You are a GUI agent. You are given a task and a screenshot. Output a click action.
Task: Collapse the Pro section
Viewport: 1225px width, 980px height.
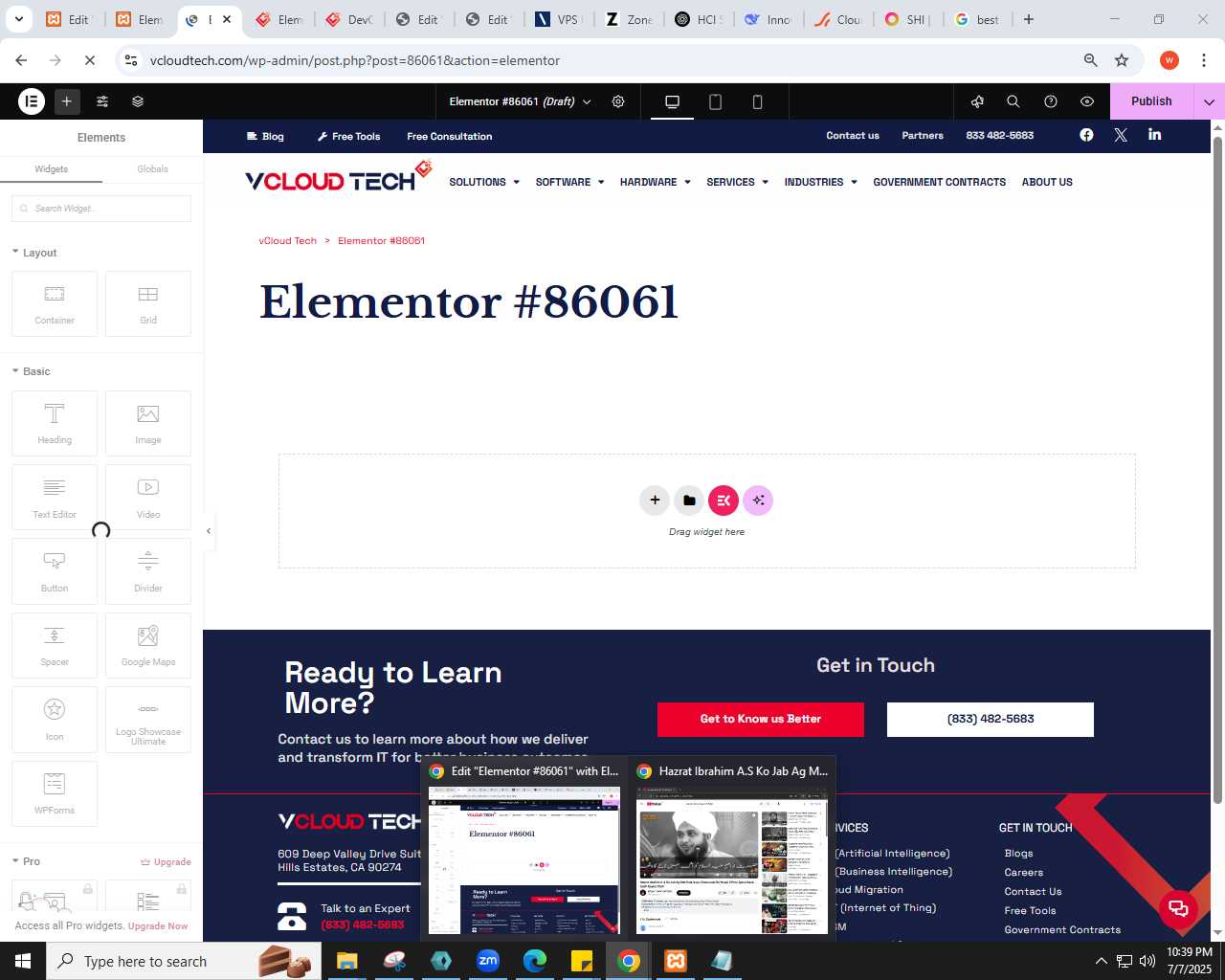(x=26, y=861)
